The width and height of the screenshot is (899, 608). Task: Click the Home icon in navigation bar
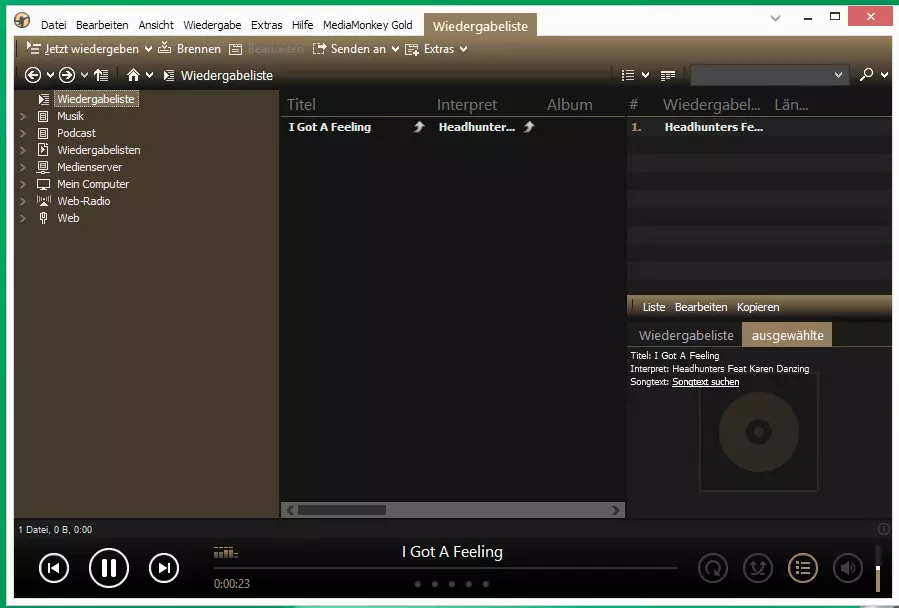tap(133, 75)
